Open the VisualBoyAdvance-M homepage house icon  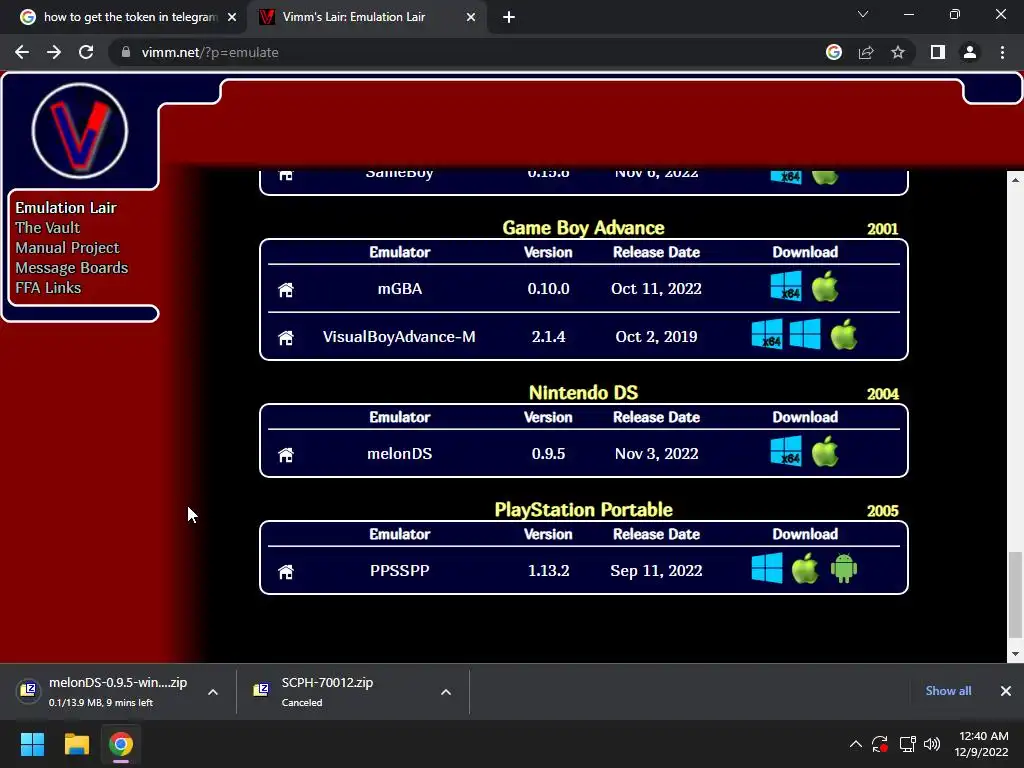point(285,338)
